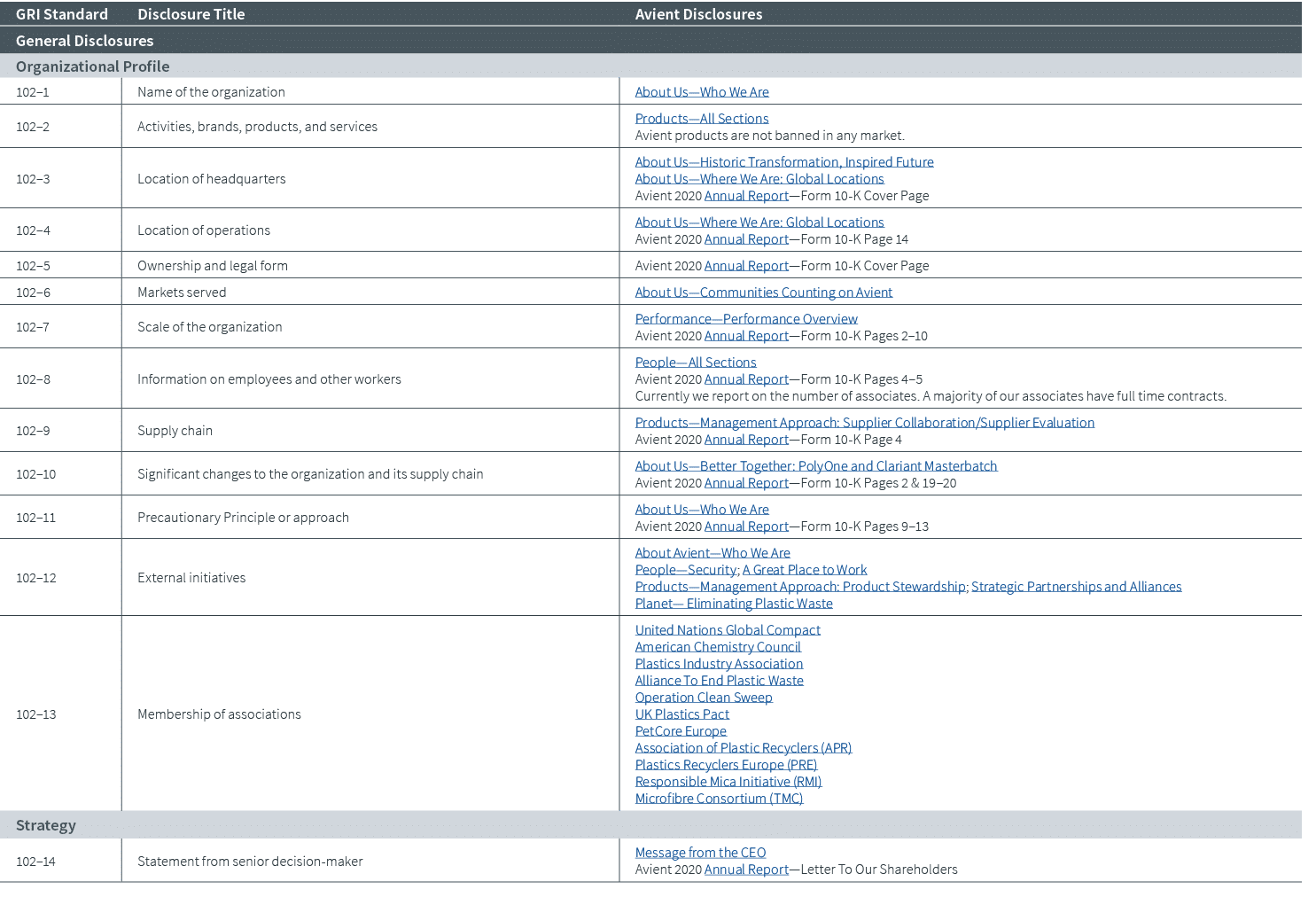The width and height of the screenshot is (1316, 897).
Task: Open the Operation Clean Sweep link
Action: pyautogui.click(x=704, y=697)
